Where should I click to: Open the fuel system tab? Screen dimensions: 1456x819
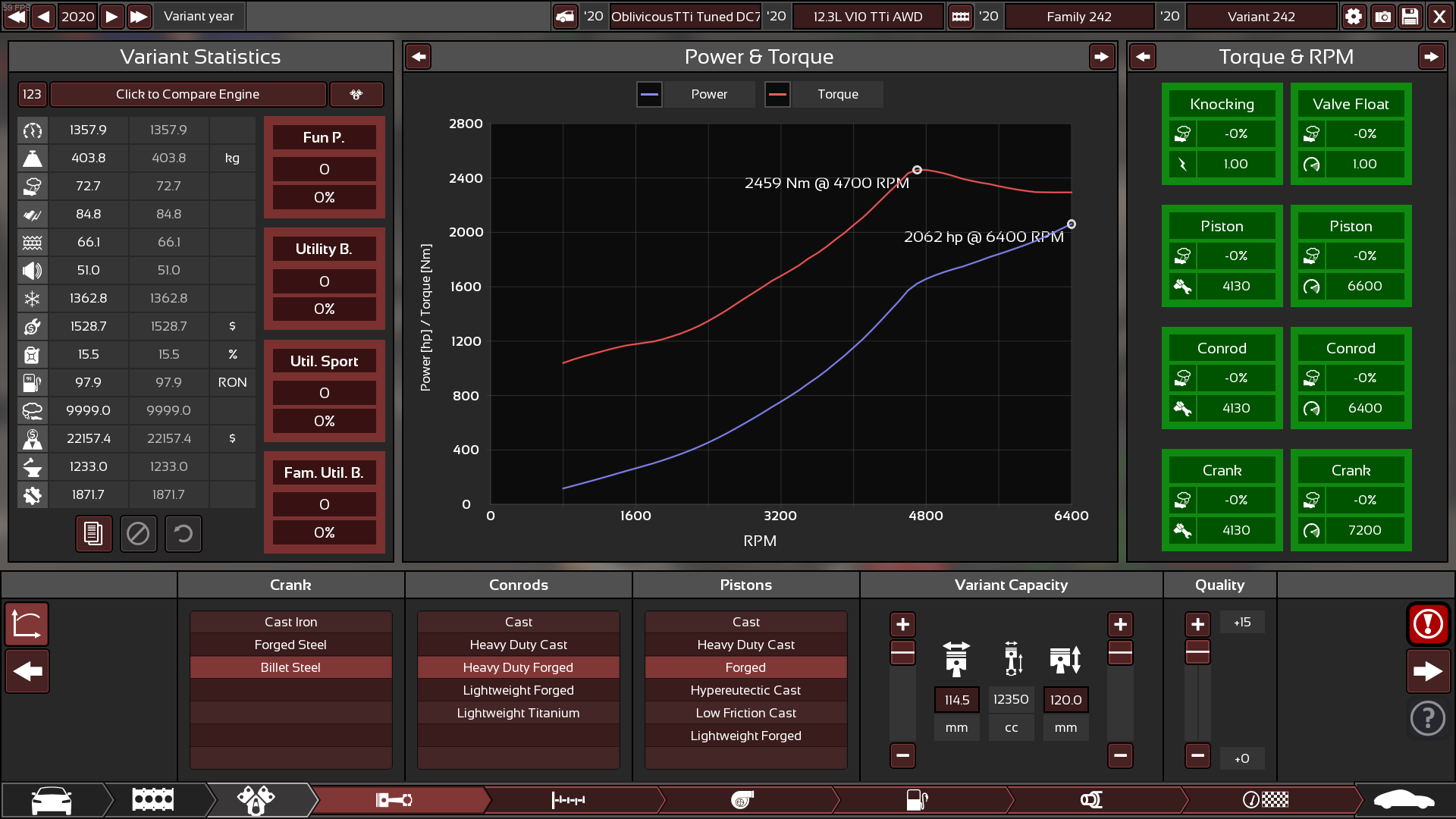[917, 800]
